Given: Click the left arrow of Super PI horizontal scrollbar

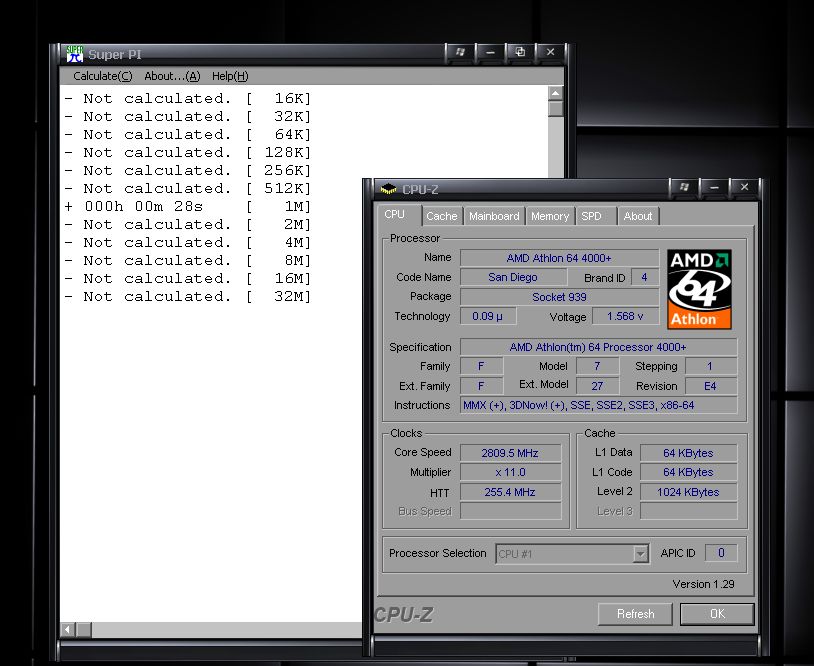Looking at the screenshot, I should click(67, 630).
